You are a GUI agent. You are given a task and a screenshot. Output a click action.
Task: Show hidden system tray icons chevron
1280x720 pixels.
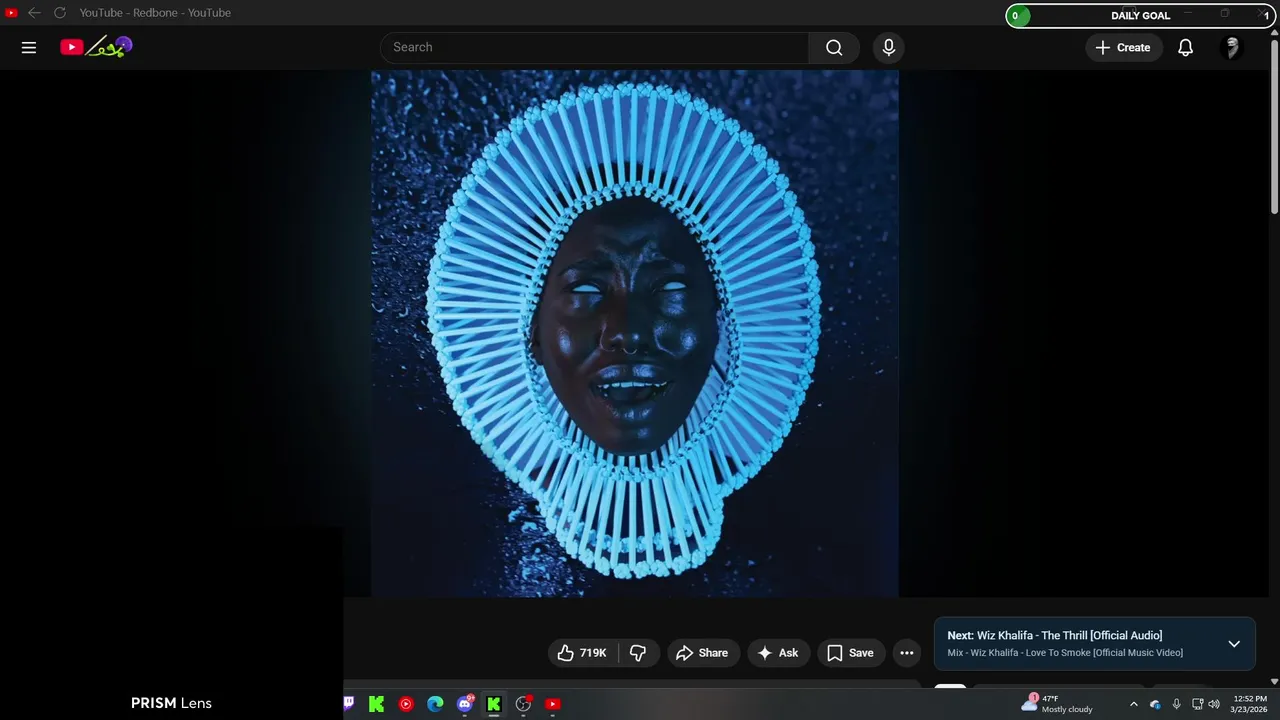click(x=1133, y=704)
